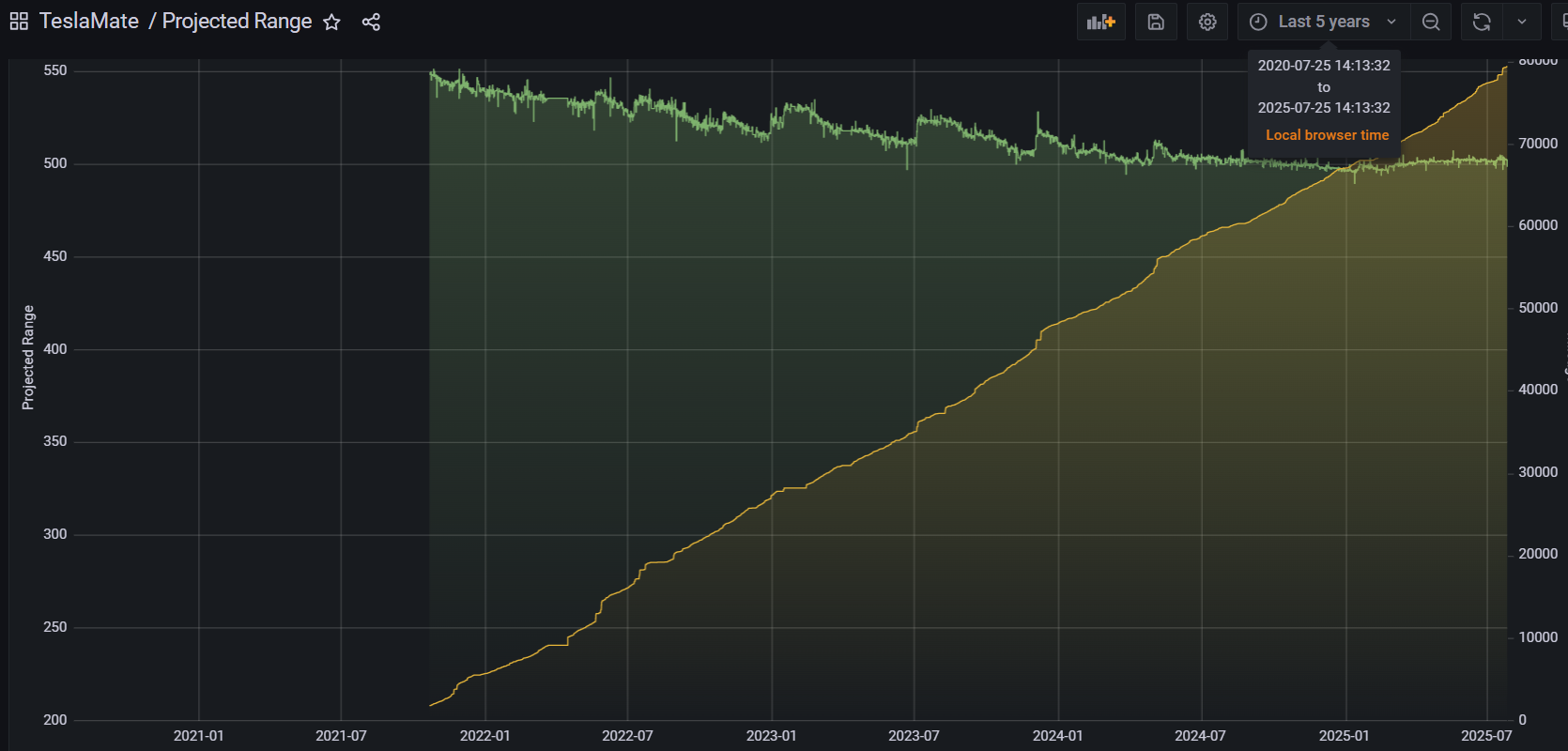Viewport: 1568px width, 751px height.
Task: Save dashboard with the disk icon
Action: 1156,22
